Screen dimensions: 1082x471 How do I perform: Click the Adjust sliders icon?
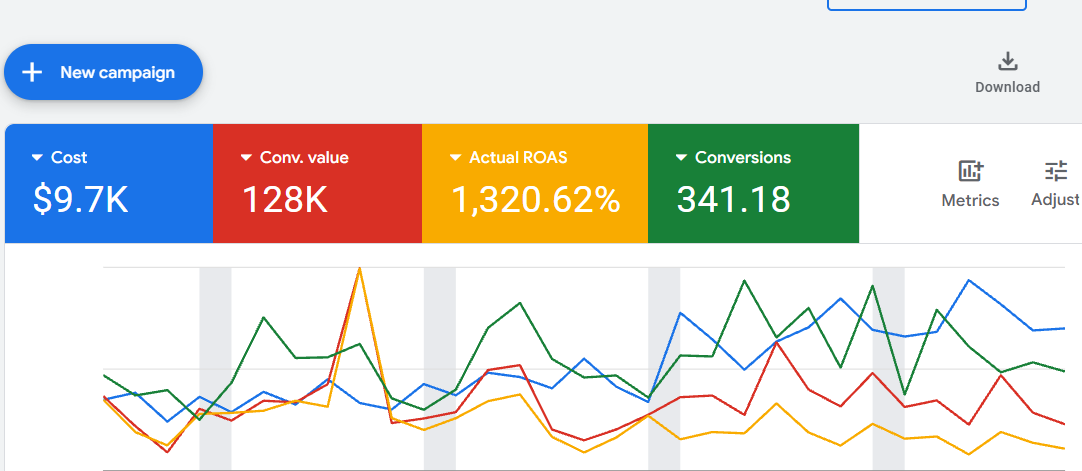[x=1056, y=170]
